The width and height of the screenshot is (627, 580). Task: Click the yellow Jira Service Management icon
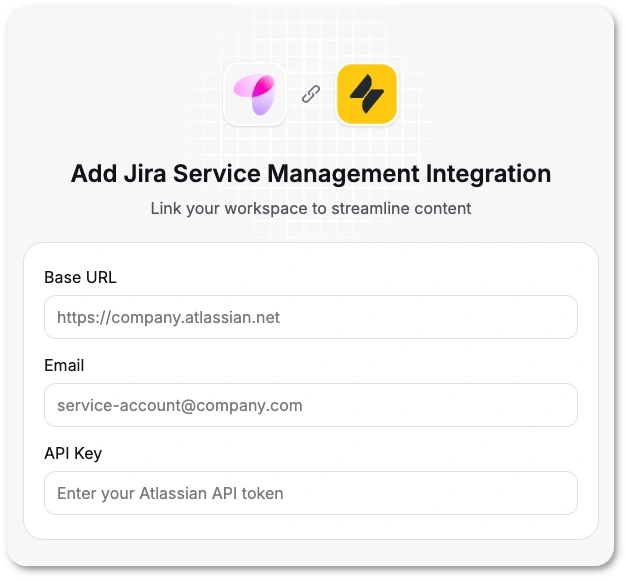click(367, 94)
